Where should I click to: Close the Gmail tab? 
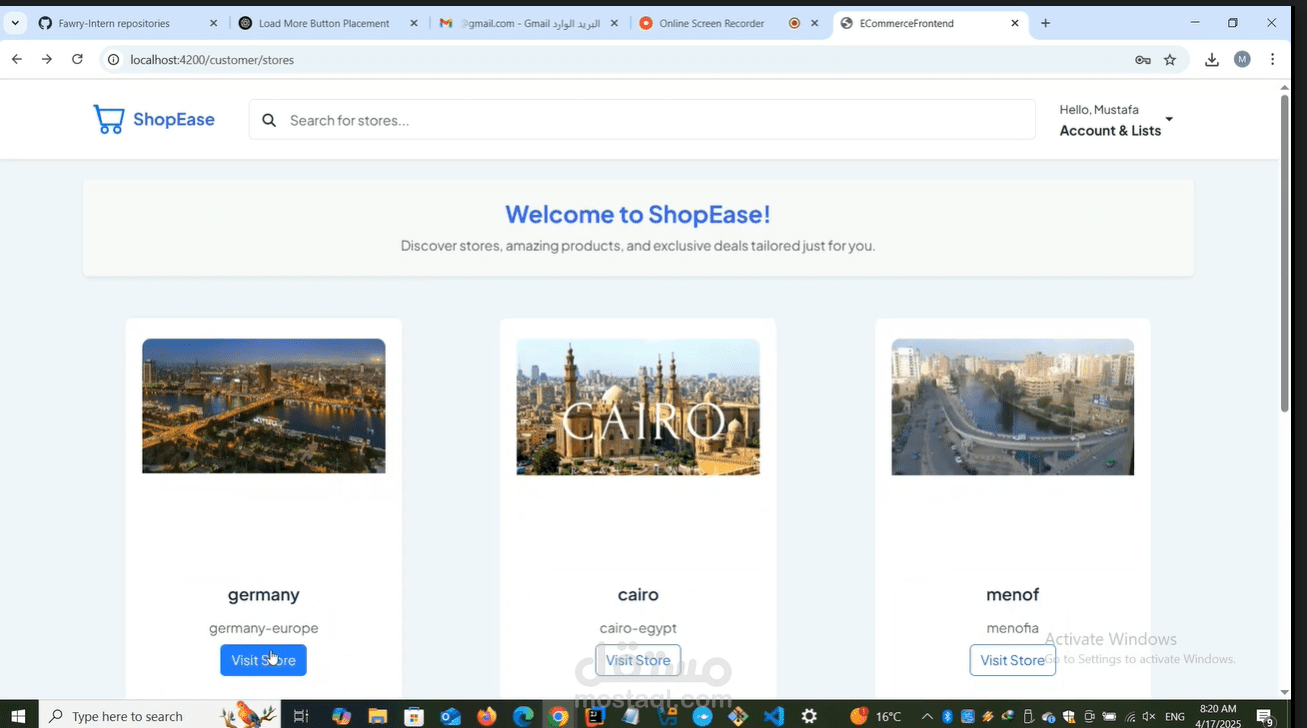(614, 23)
